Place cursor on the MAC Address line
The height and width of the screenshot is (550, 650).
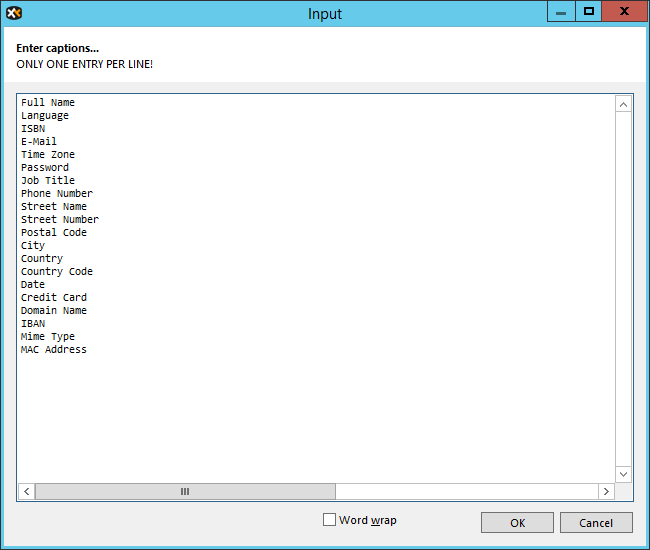click(54, 349)
